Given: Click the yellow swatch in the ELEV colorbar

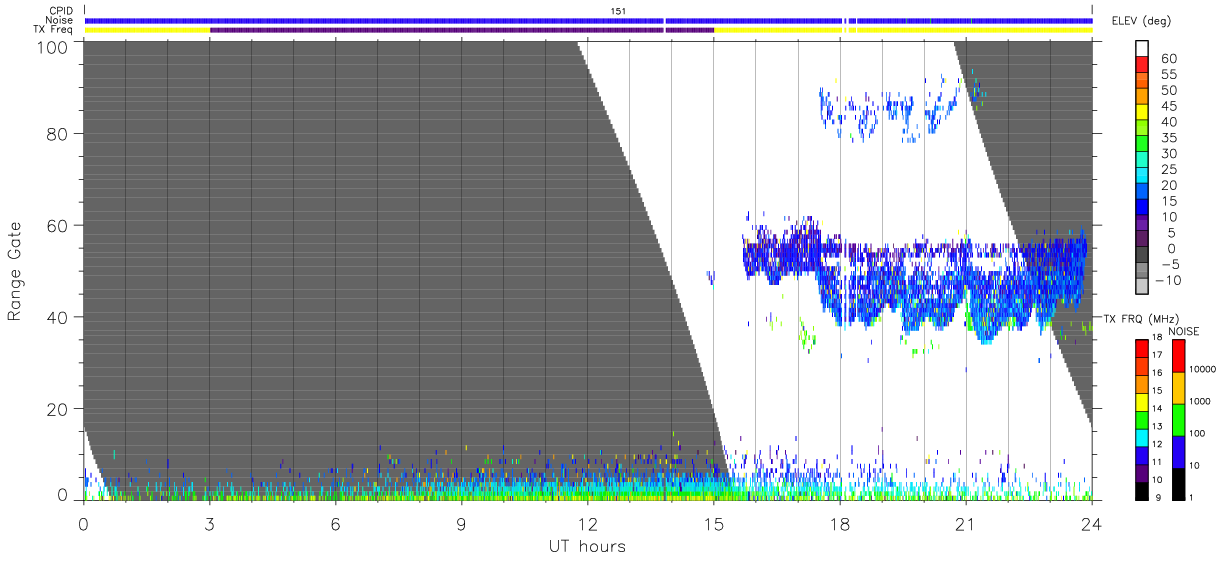Looking at the screenshot, I should (1142, 114).
